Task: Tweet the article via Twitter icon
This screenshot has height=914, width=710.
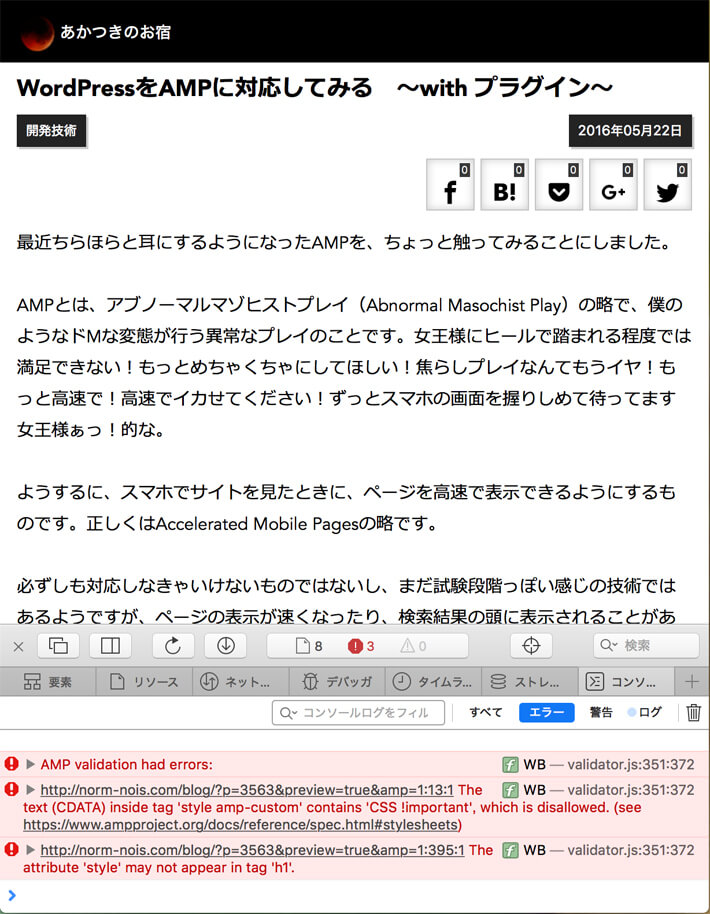Action: pyautogui.click(x=667, y=185)
